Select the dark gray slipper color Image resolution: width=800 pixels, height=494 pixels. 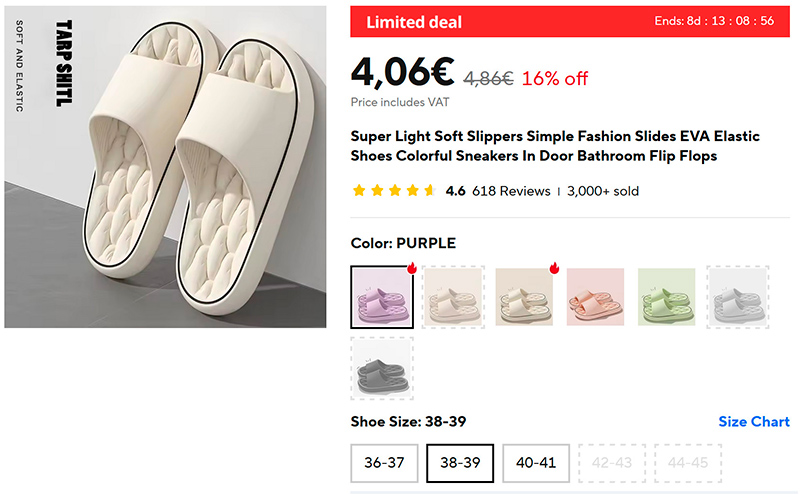381,367
